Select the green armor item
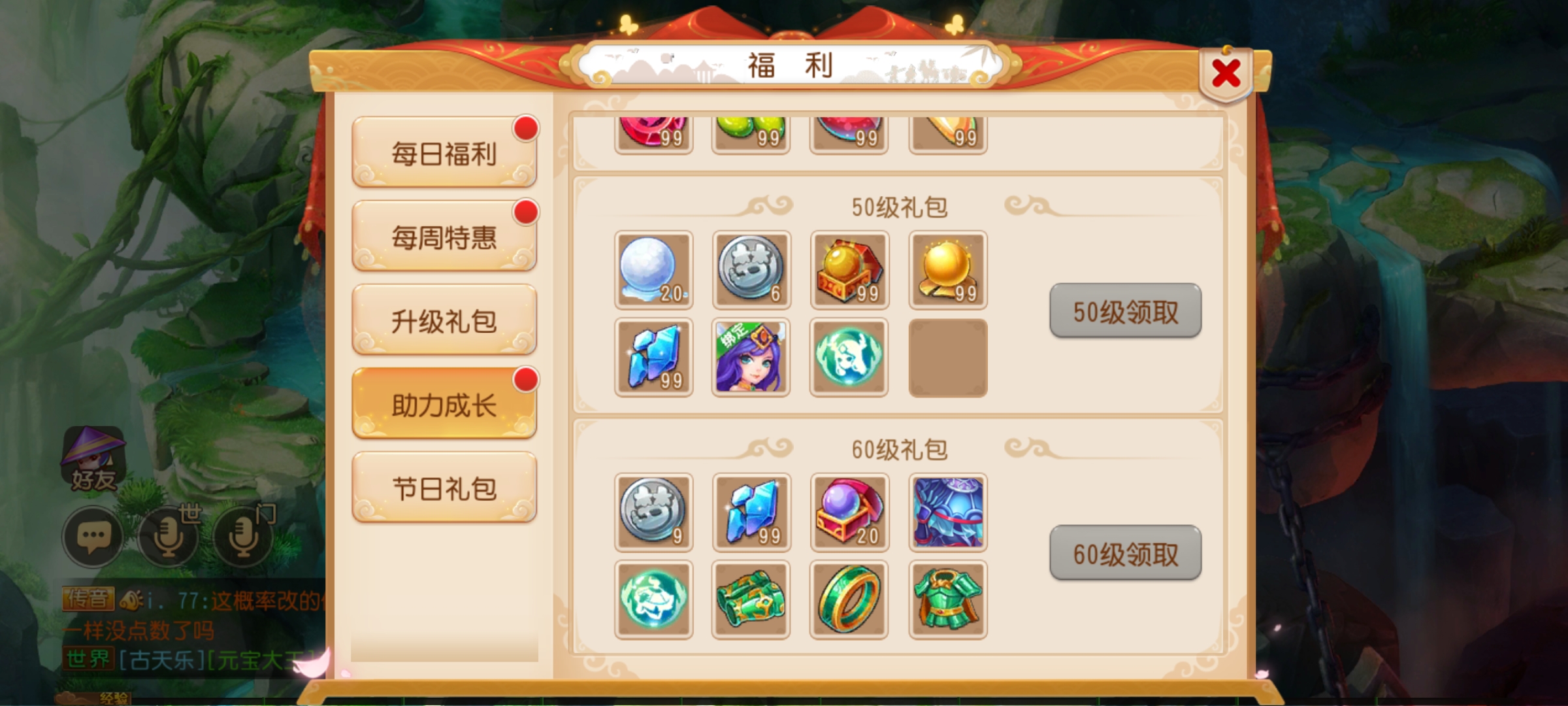 [x=948, y=599]
